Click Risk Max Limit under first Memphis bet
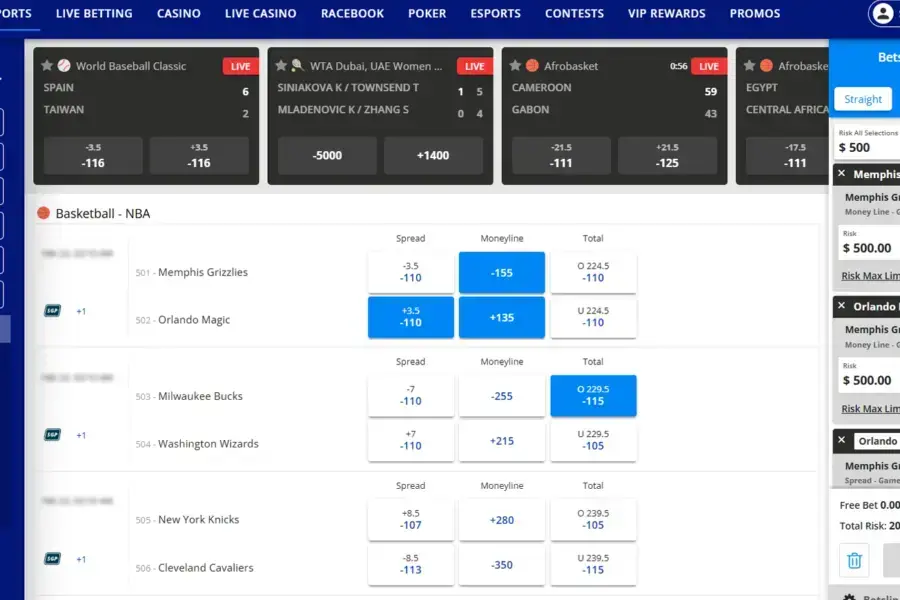900x600 pixels. pos(870,276)
